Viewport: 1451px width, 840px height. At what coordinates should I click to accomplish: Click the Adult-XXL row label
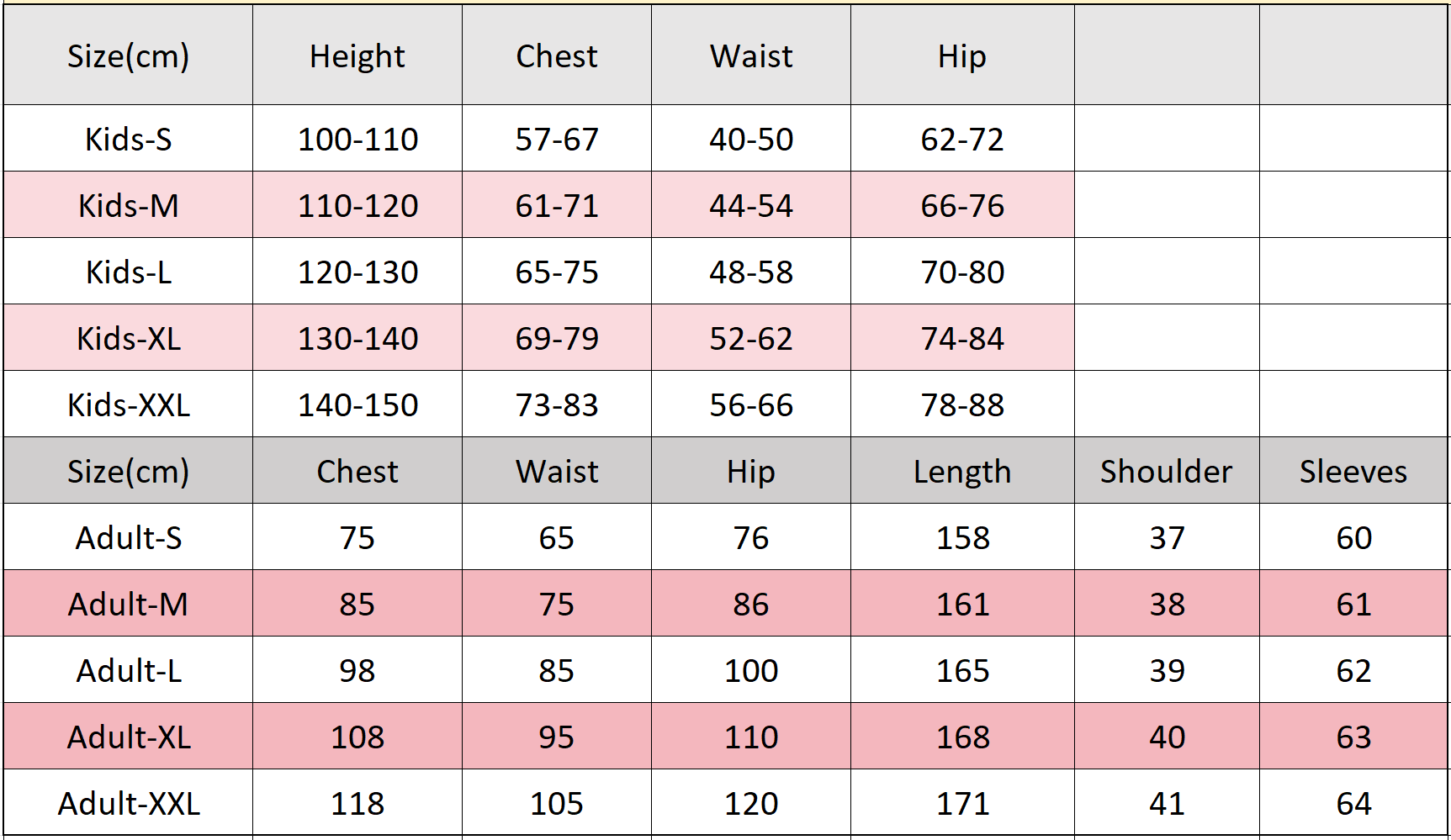coord(128,803)
